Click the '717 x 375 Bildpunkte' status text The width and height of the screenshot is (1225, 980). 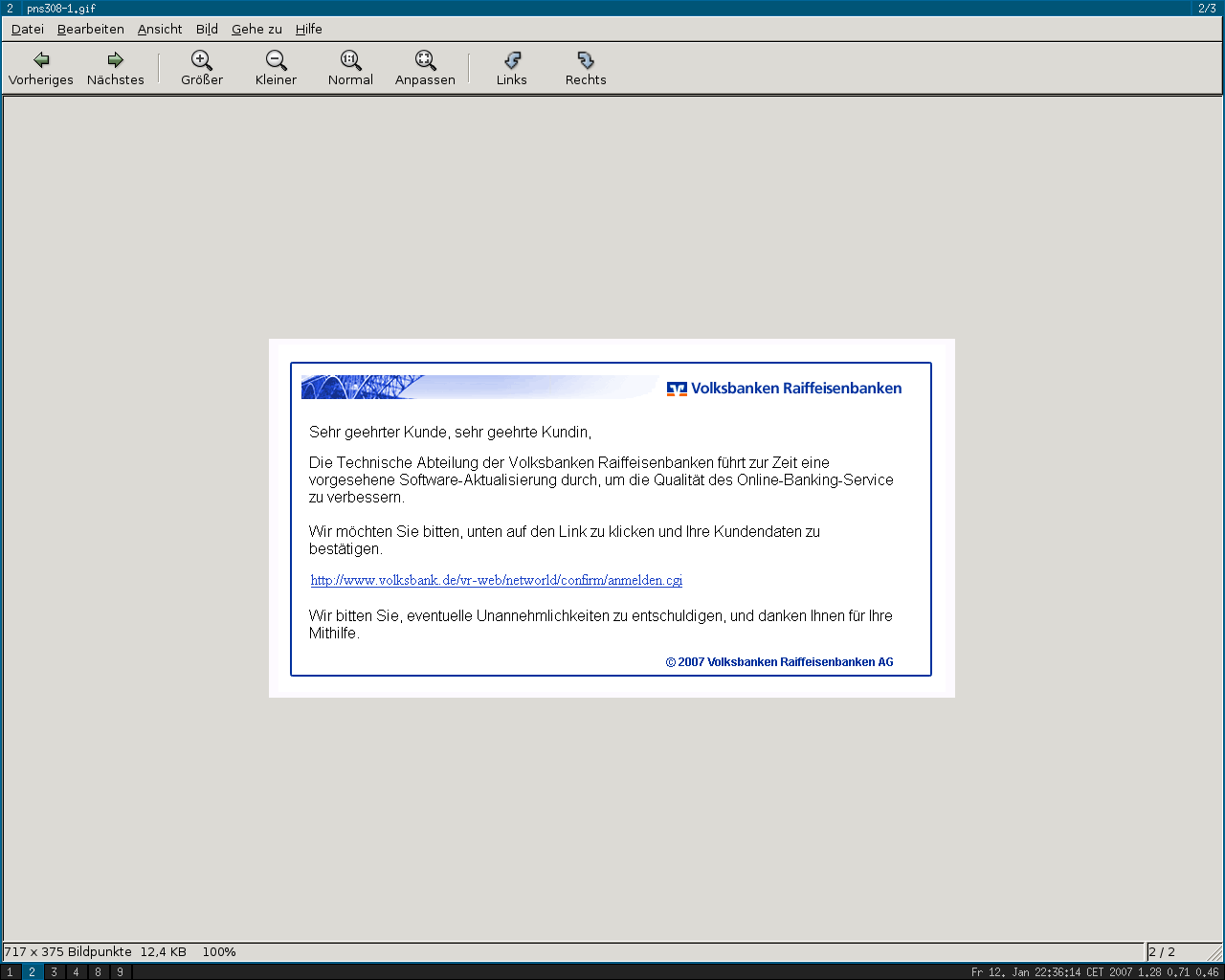68,951
